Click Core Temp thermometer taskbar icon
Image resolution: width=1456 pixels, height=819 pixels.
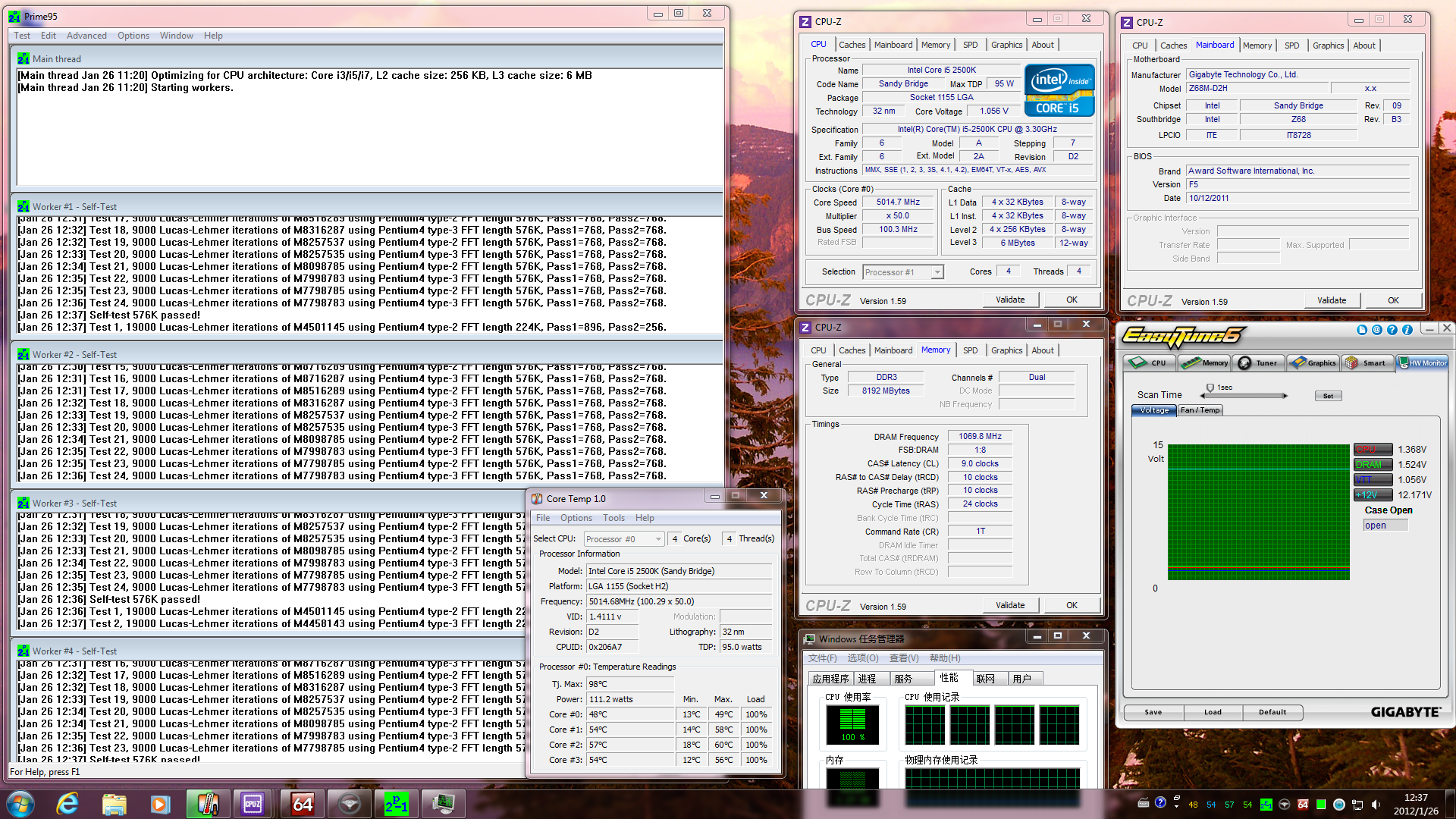click(208, 804)
